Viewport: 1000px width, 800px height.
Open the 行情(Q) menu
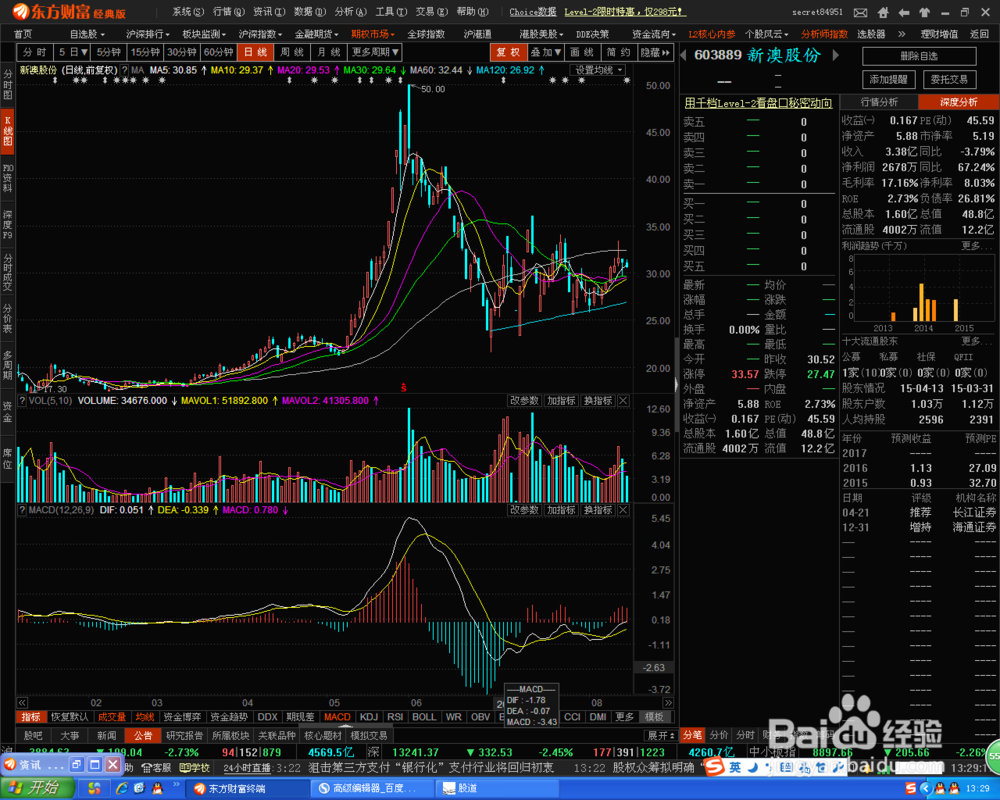pos(228,11)
